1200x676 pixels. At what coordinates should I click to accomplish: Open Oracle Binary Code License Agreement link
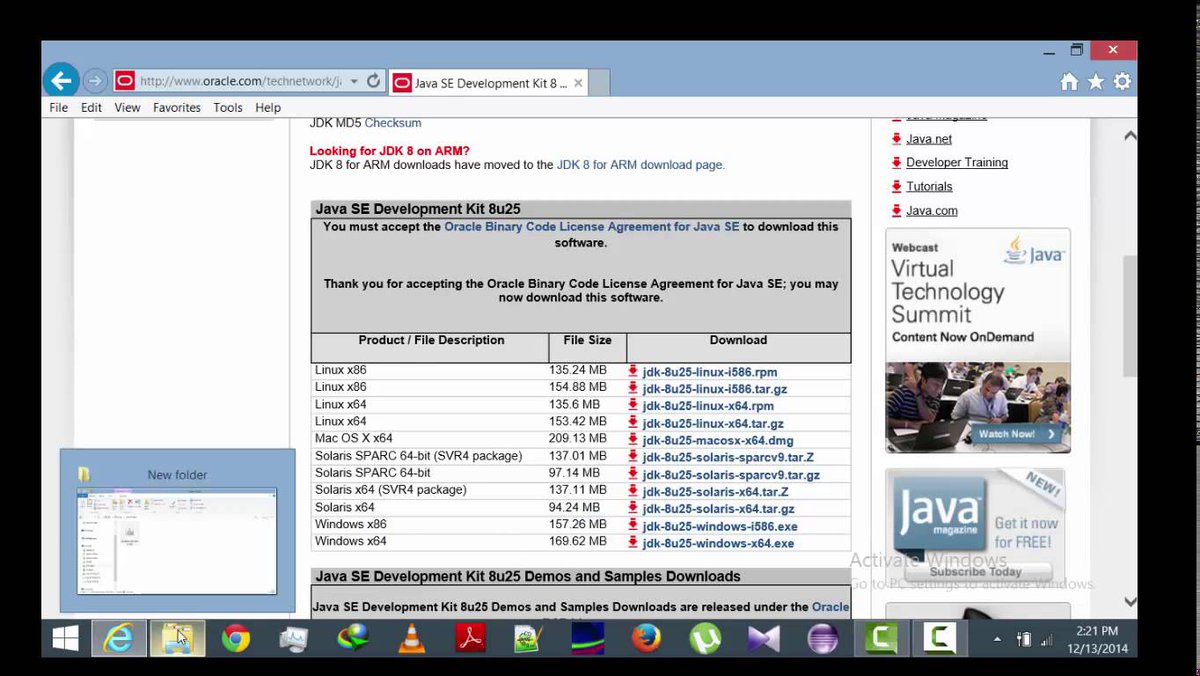pos(592,227)
